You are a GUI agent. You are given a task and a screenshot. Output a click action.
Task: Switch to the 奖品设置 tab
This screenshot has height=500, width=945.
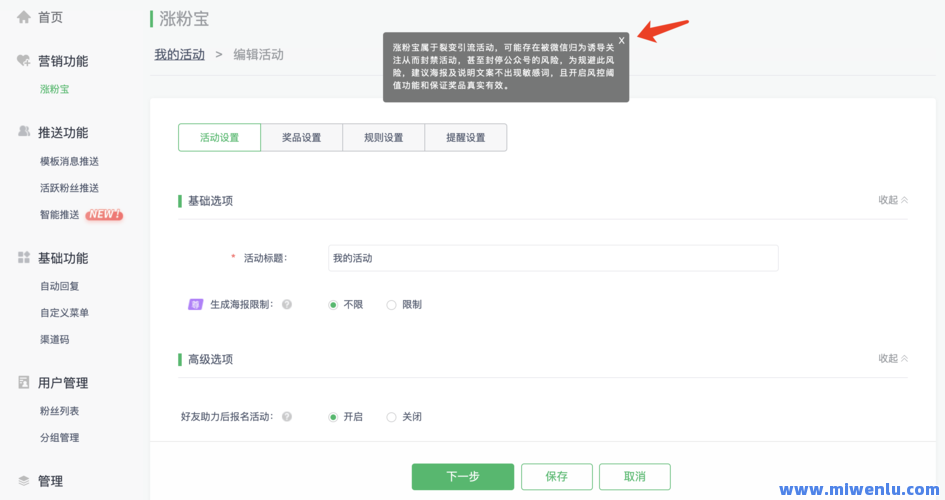click(x=301, y=137)
